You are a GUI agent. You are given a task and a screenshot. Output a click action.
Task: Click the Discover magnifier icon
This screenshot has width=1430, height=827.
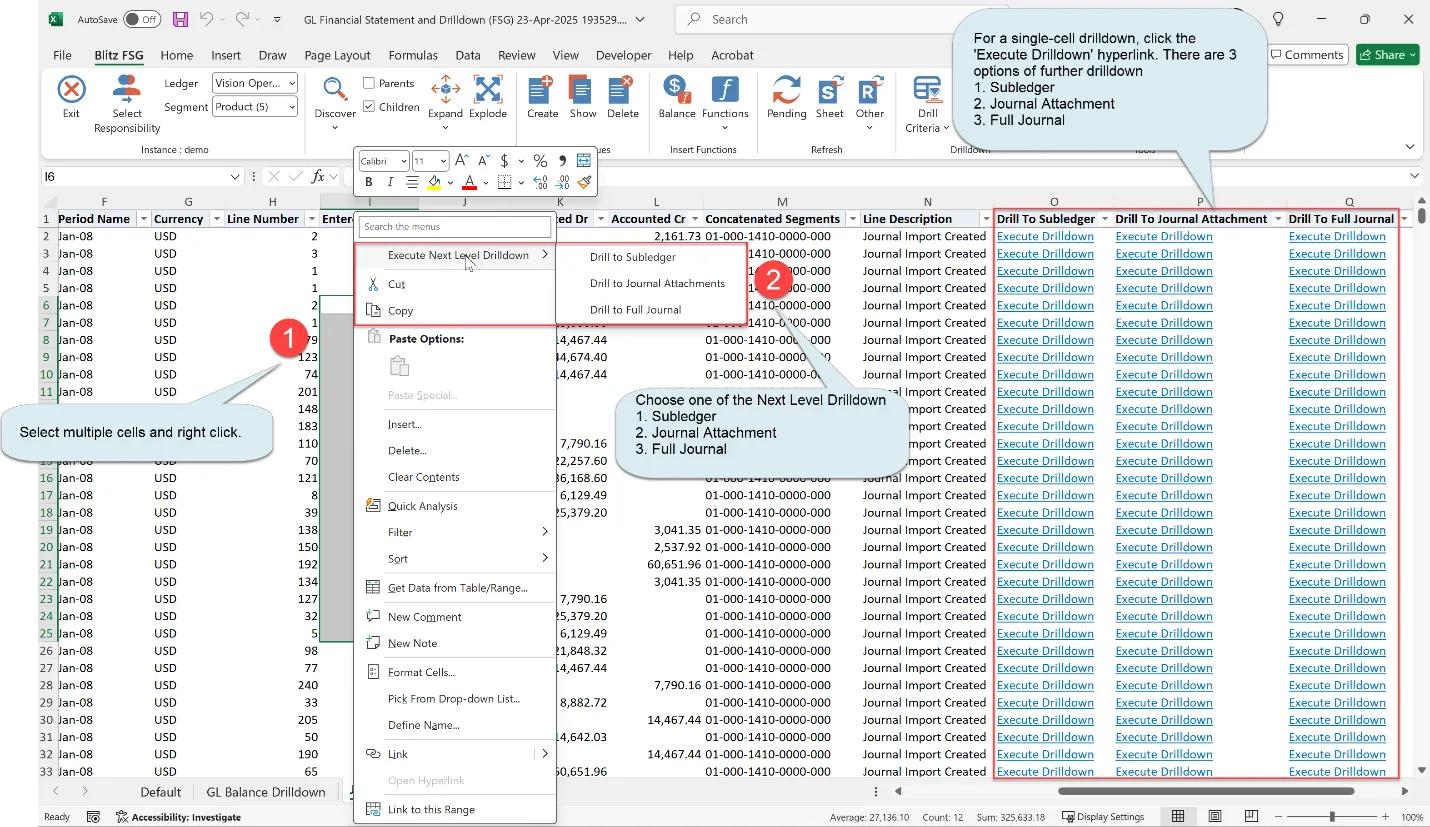tap(335, 90)
